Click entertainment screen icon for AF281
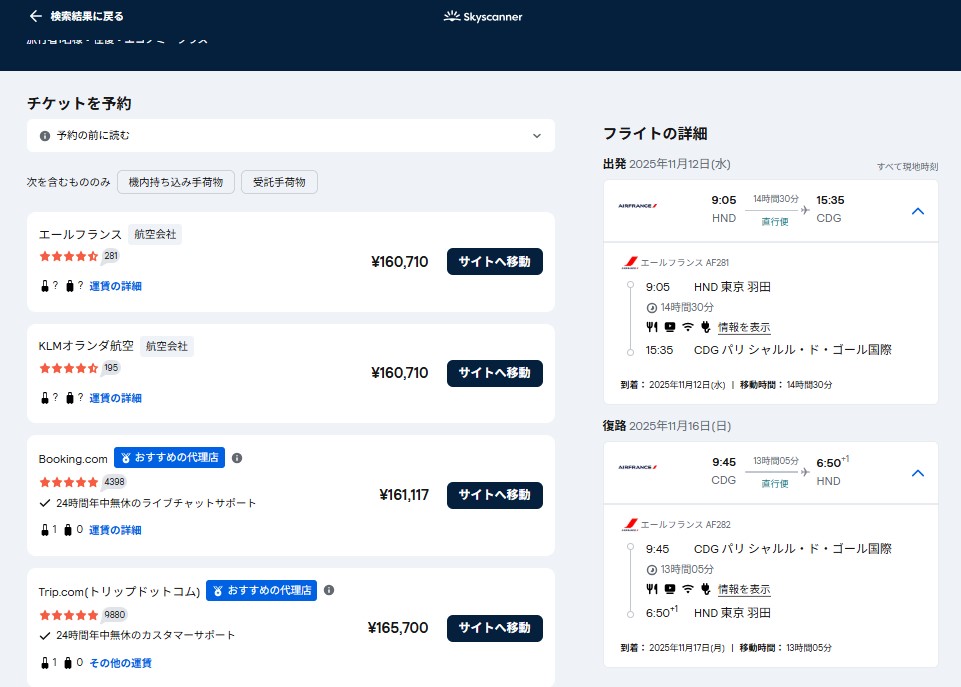 point(670,327)
